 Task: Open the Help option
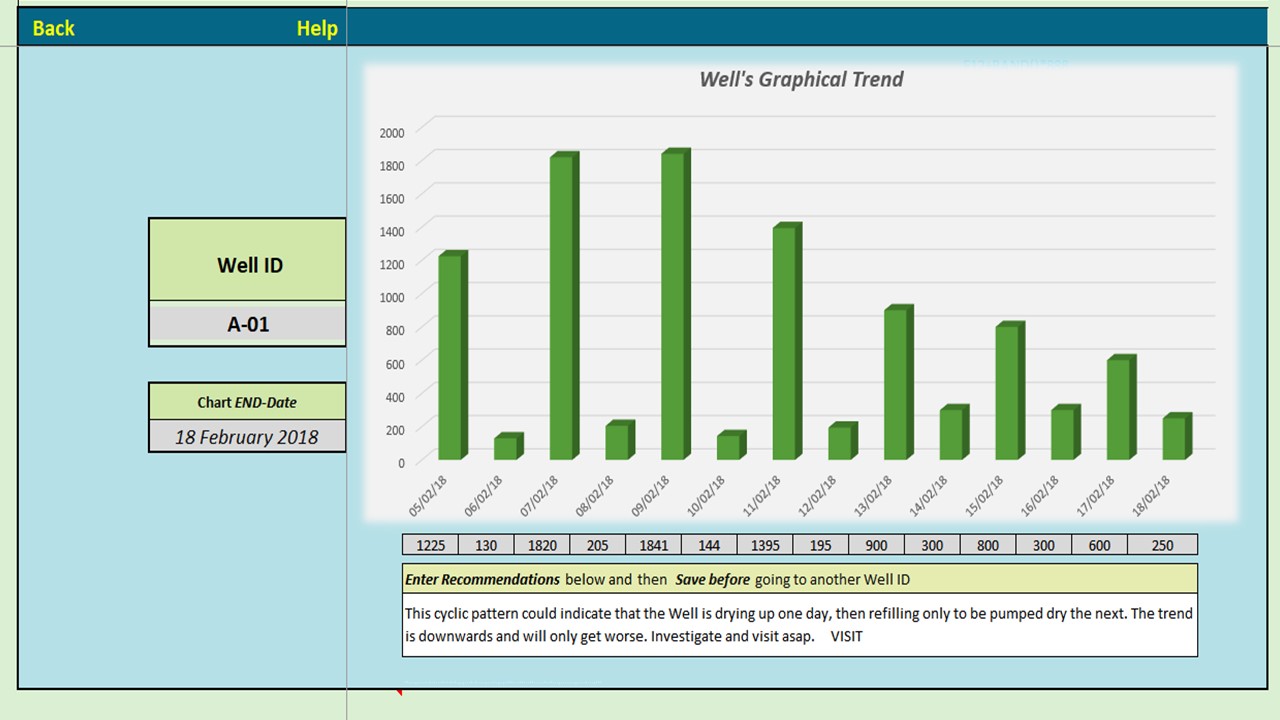[317, 28]
